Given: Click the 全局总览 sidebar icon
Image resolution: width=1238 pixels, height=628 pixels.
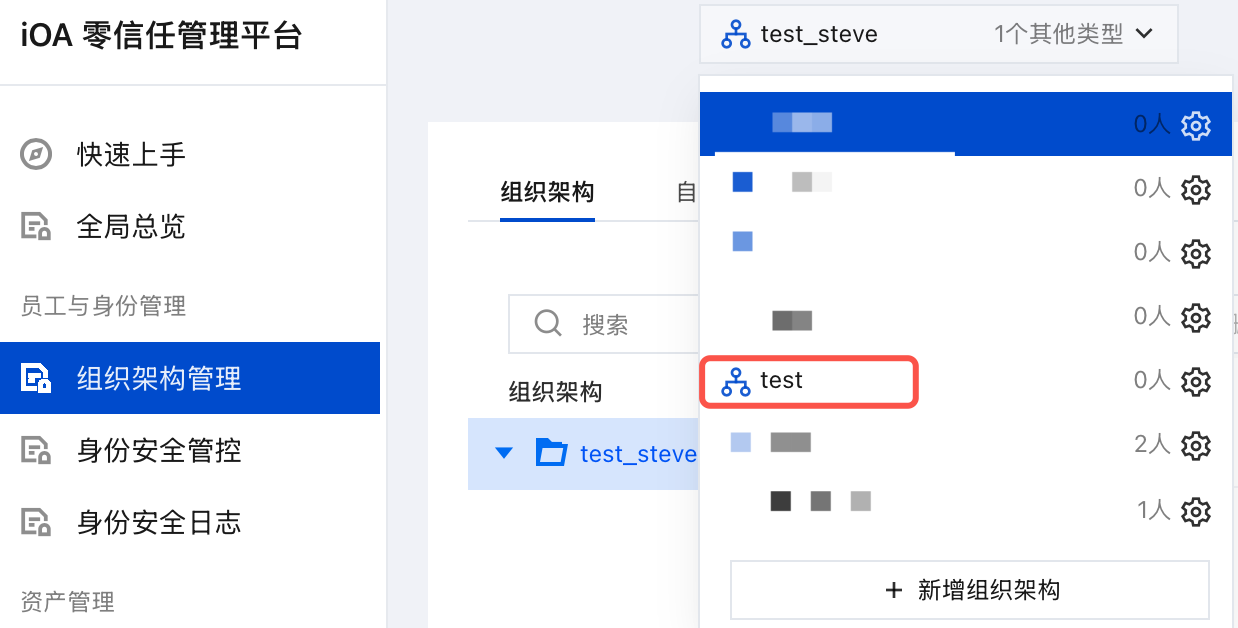Looking at the screenshot, I should (x=36, y=227).
